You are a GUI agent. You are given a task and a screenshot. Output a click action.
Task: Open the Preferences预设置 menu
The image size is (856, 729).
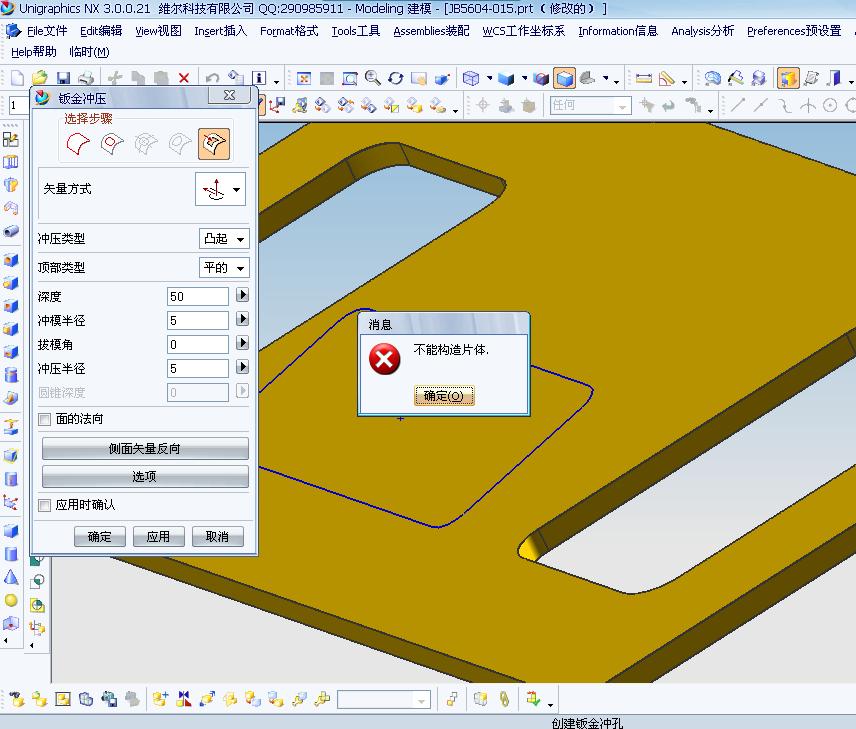(x=794, y=31)
